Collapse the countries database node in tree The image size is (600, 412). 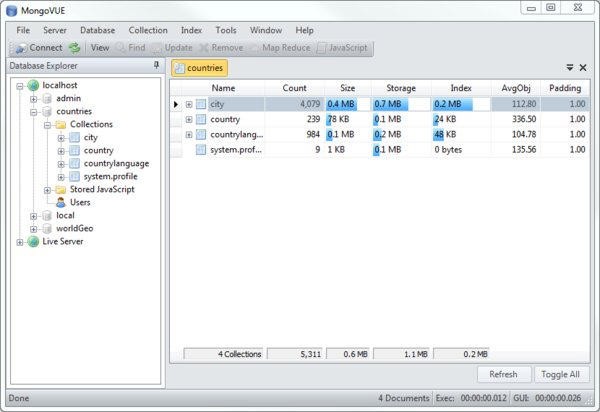34,112
